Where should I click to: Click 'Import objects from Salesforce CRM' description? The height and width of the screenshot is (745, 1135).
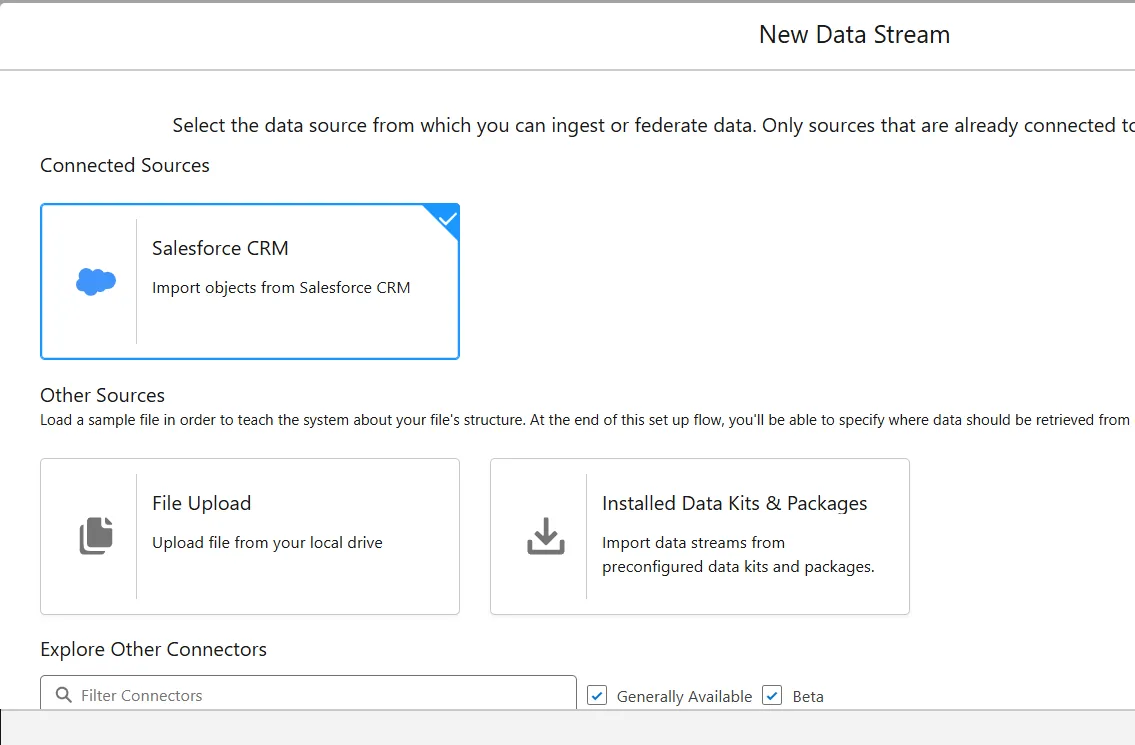point(281,288)
